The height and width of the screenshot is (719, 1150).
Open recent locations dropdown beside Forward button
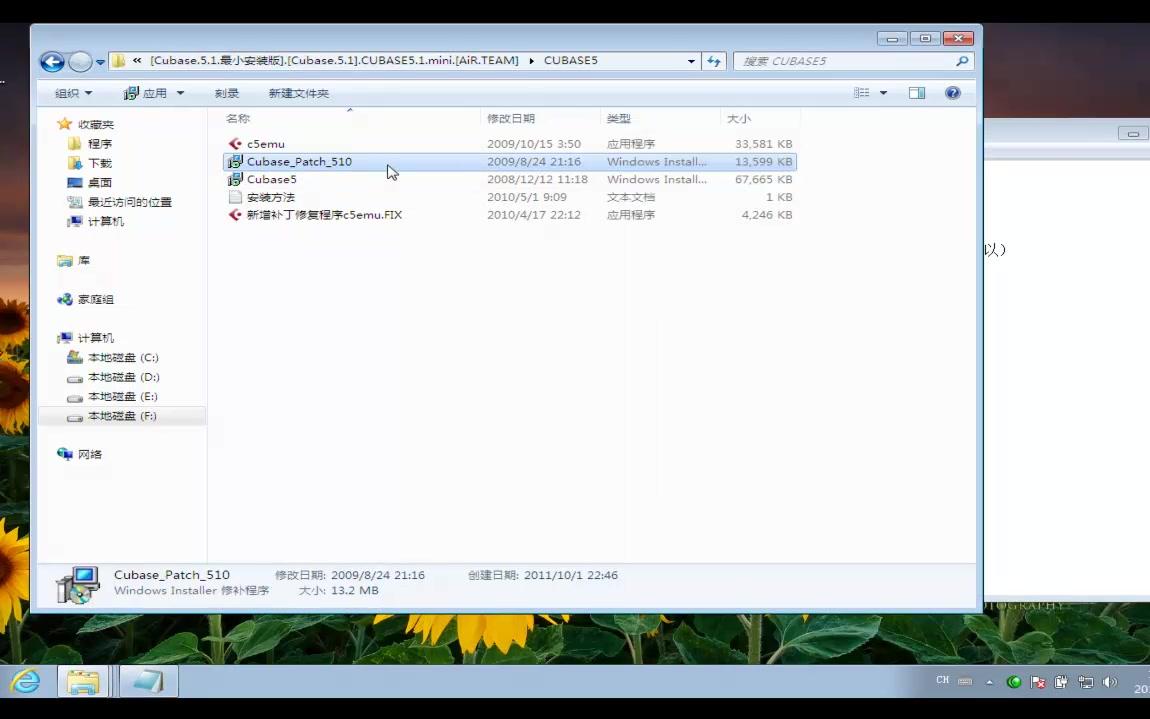click(100, 62)
